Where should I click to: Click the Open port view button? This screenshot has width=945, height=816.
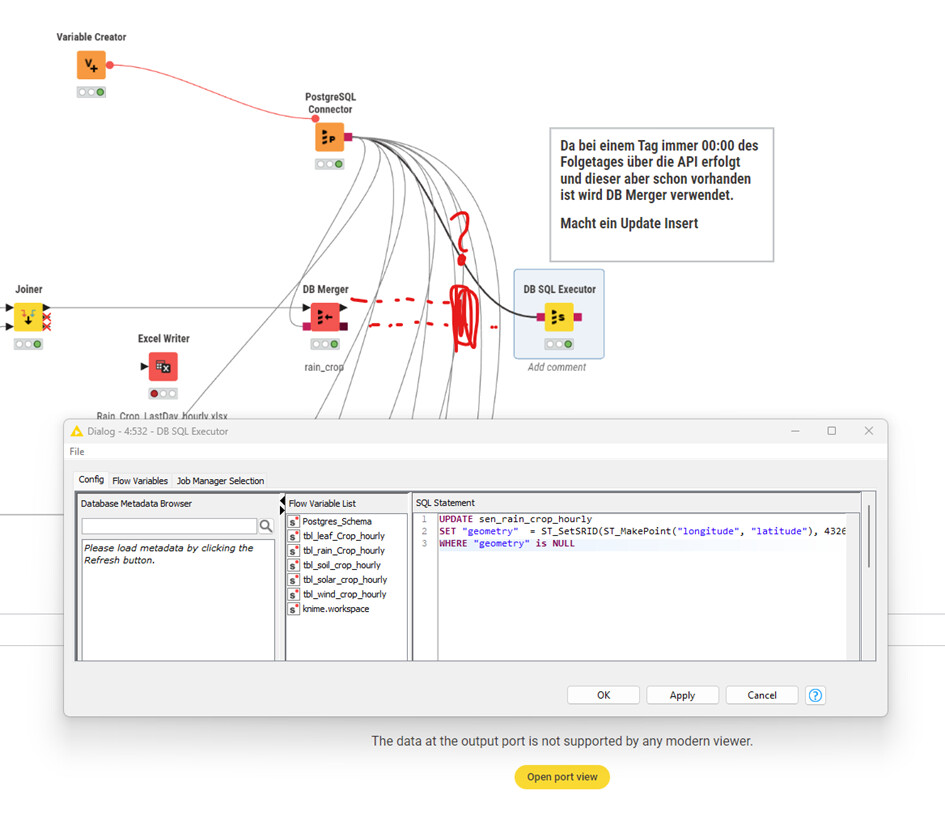tap(562, 777)
